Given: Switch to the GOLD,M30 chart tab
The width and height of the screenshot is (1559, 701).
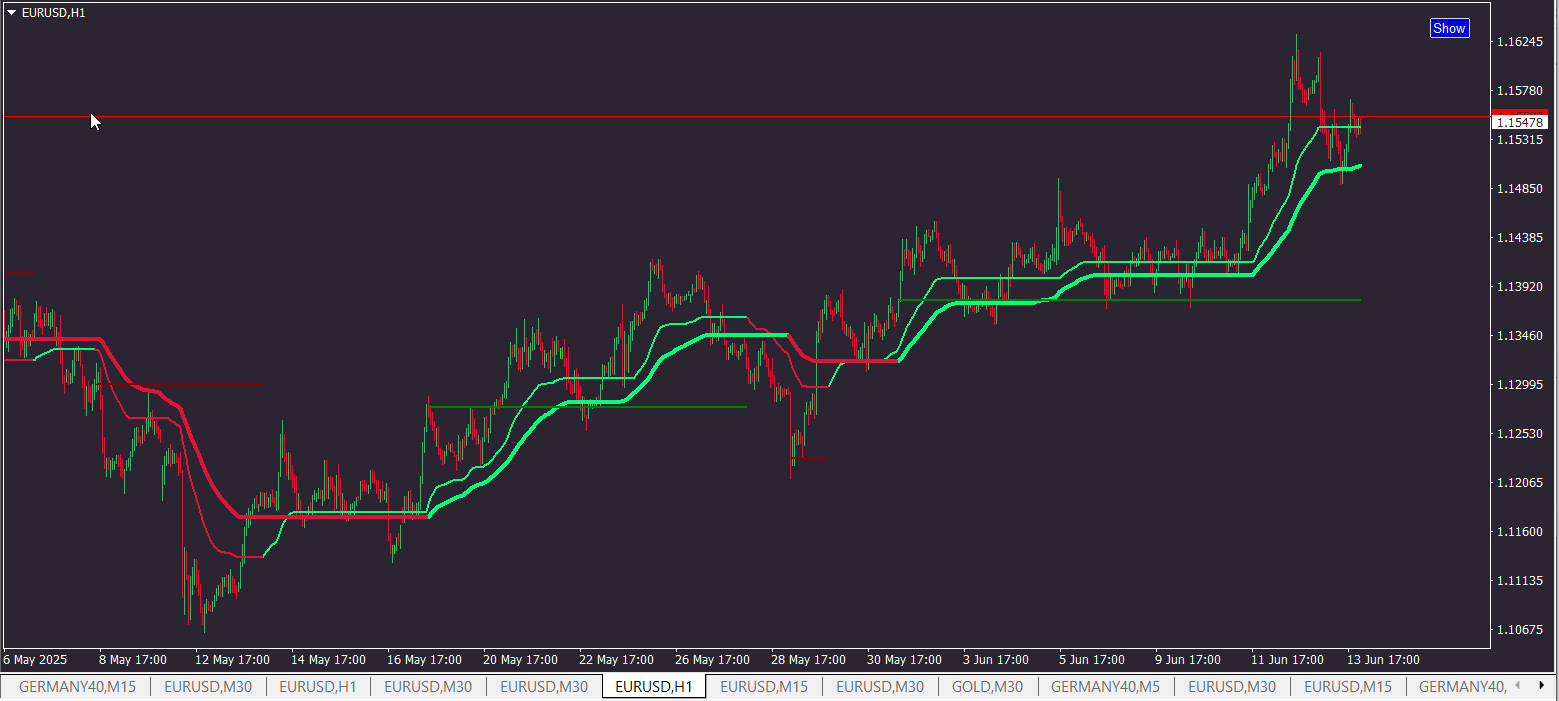Looking at the screenshot, I should click(x=986, y=686).
